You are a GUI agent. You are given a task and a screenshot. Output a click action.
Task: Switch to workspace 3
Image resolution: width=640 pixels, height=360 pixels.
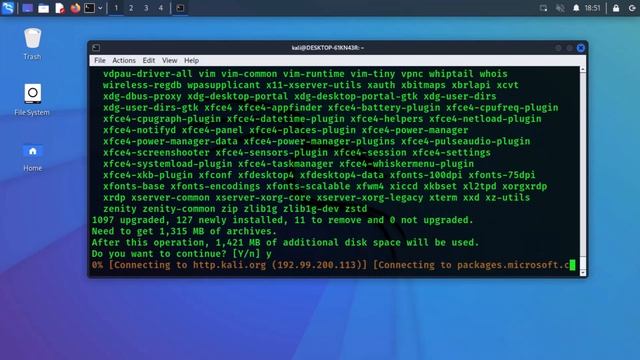tap(146, 8)
